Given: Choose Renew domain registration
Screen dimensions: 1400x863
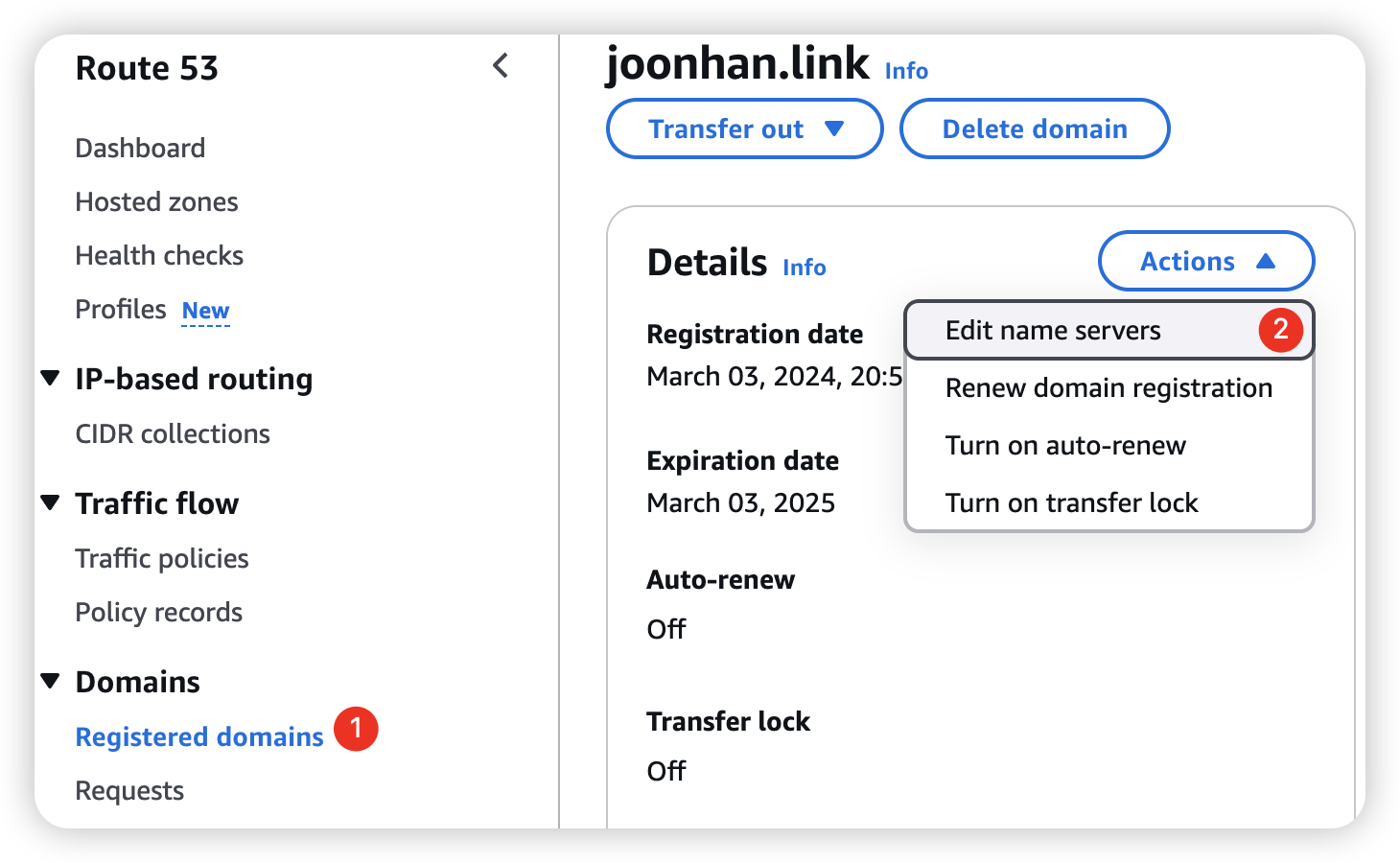Looking at the screenshot, I should click(x=1108, y=388).
